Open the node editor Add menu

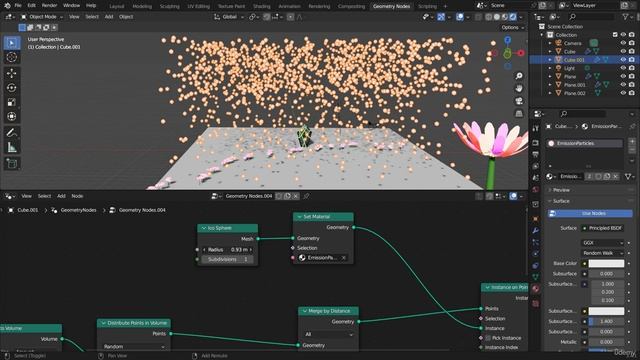[x=61, y=196]
